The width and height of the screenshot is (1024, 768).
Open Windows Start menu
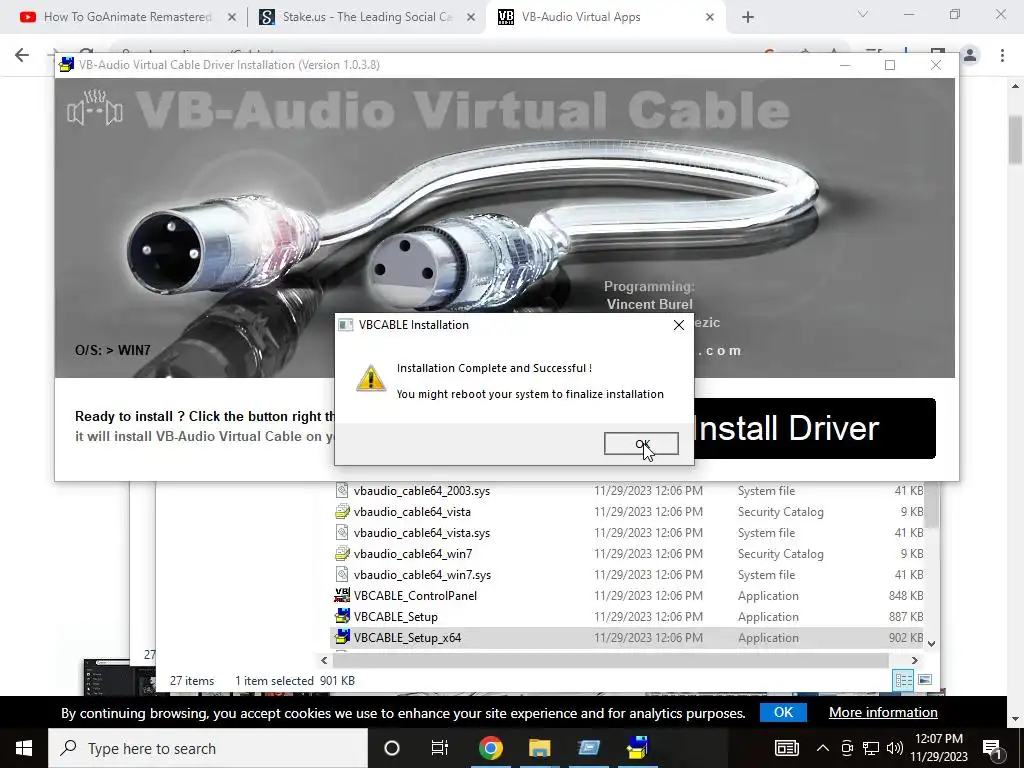(24, 748)
